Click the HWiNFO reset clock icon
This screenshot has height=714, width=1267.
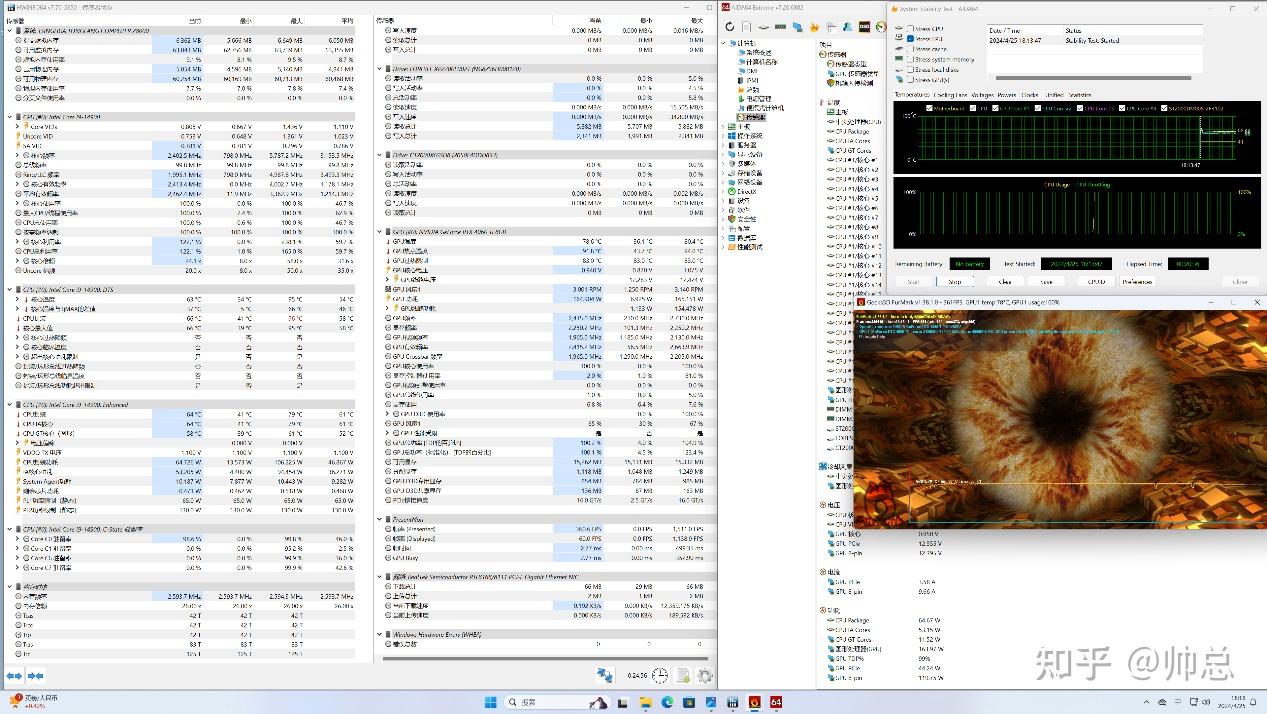click(x=660, y=676)
